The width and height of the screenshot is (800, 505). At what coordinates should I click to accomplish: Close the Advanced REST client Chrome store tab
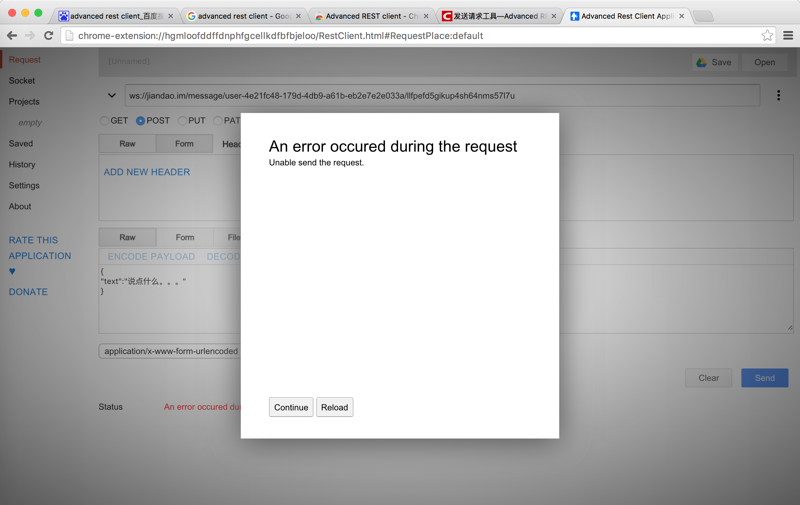pyautogui.click(x=426, y=16)
